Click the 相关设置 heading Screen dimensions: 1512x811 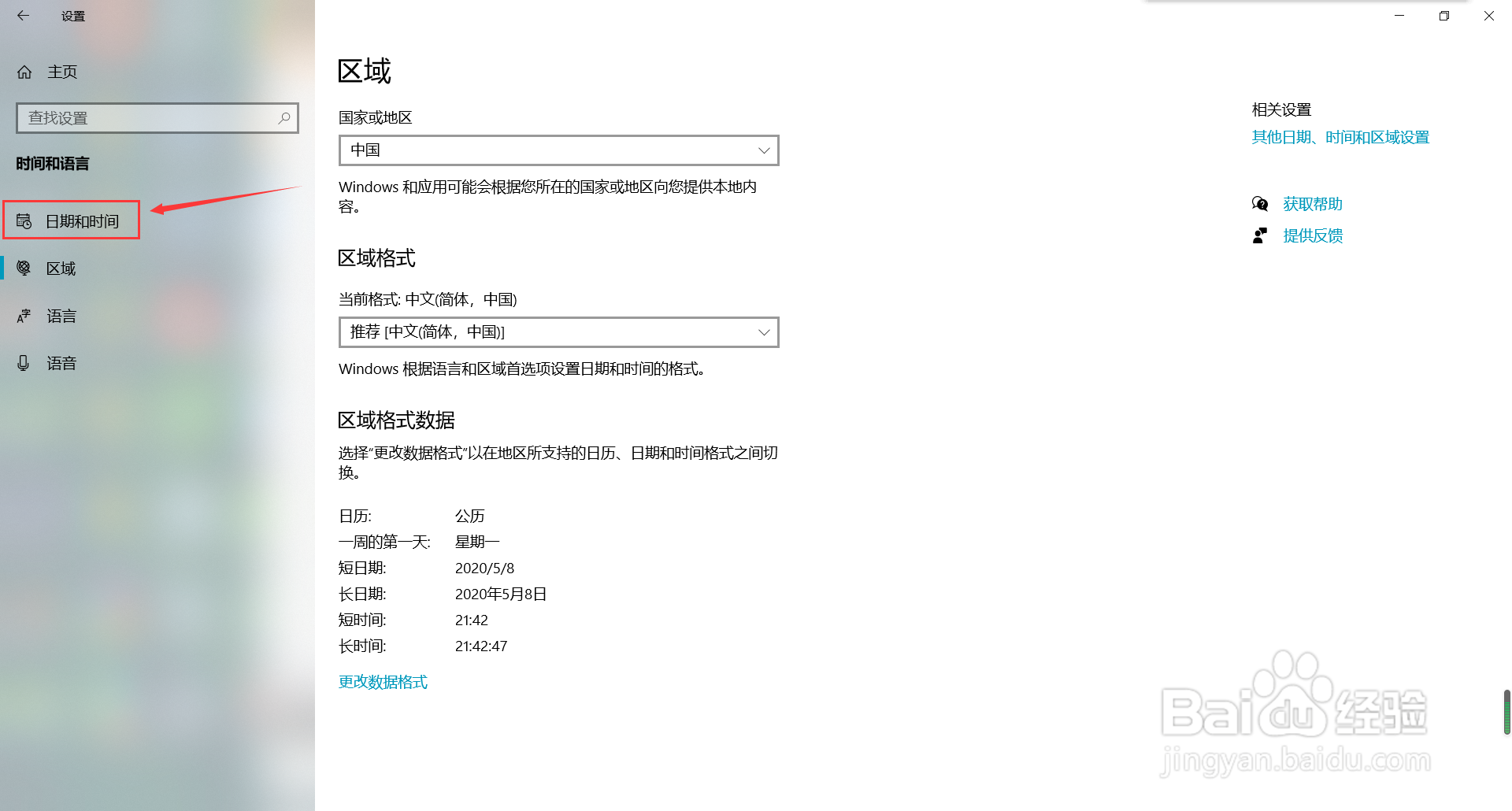coord(1281,109)
